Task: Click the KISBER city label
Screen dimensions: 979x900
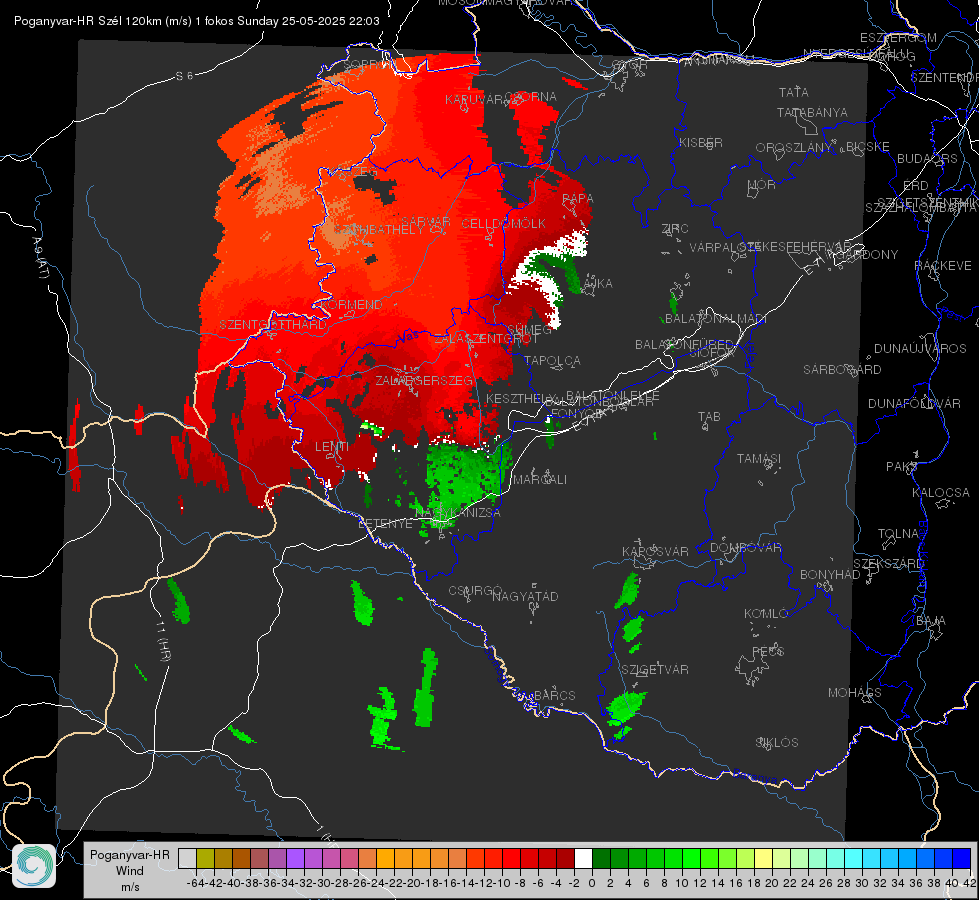Action: [701, 142]
